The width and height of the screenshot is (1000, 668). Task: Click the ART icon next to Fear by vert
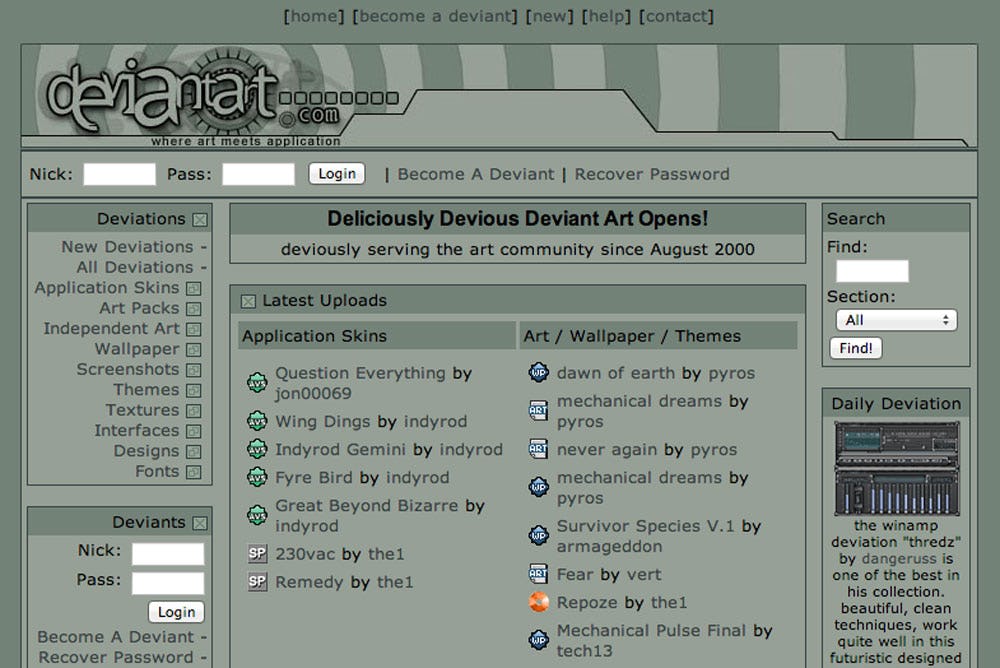pos(540,575)
